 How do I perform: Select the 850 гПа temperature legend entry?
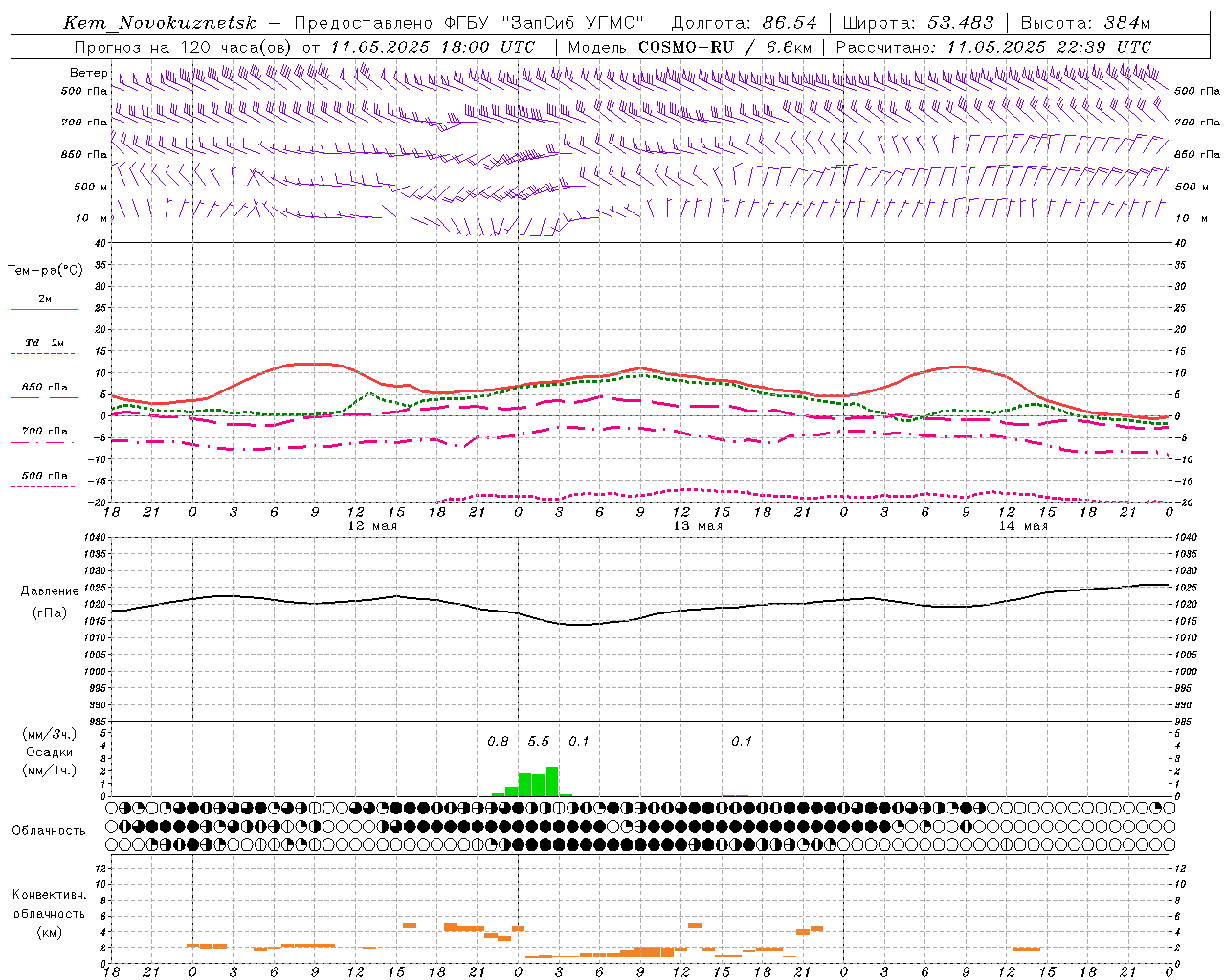[45, 388]
